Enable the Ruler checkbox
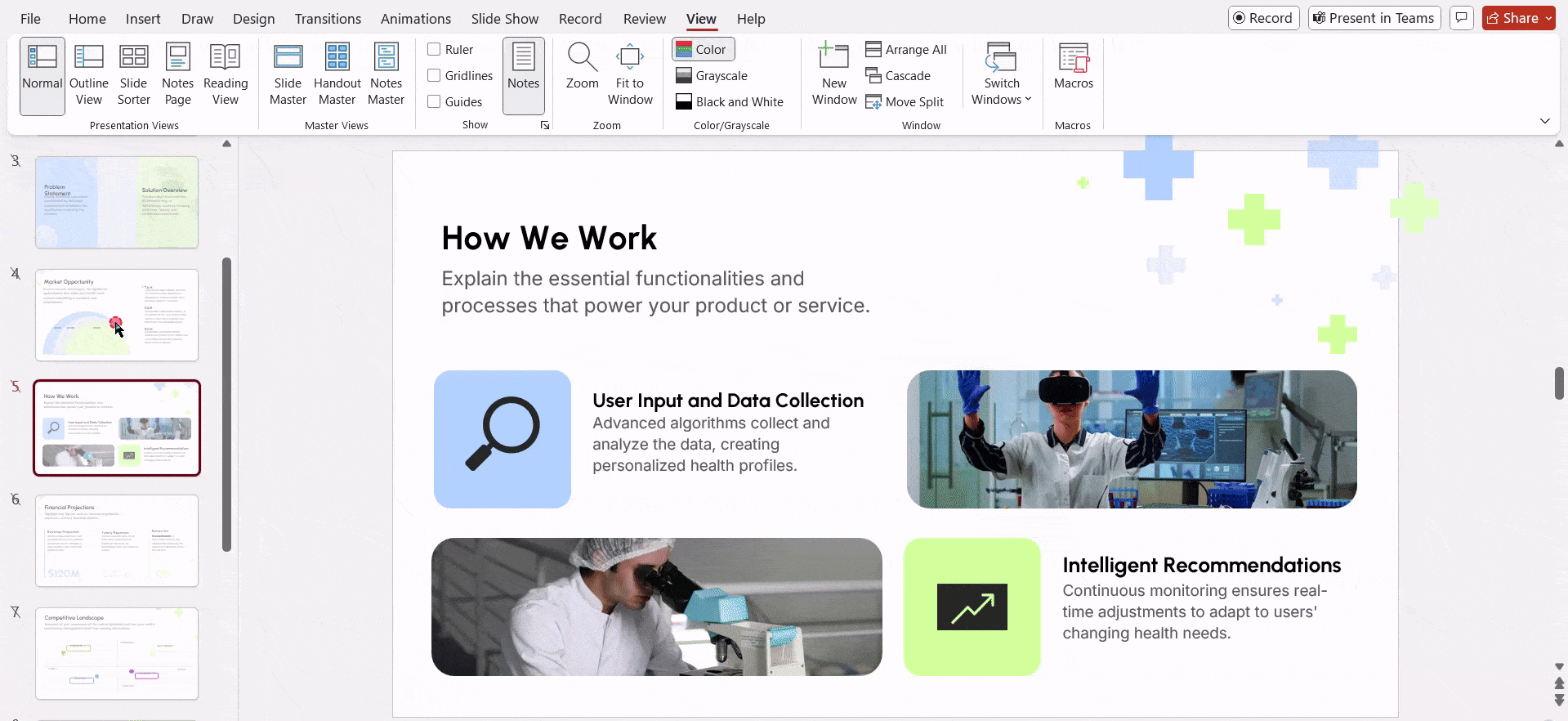This screenshot has height=721, width=1568. [x=435, y=50]
